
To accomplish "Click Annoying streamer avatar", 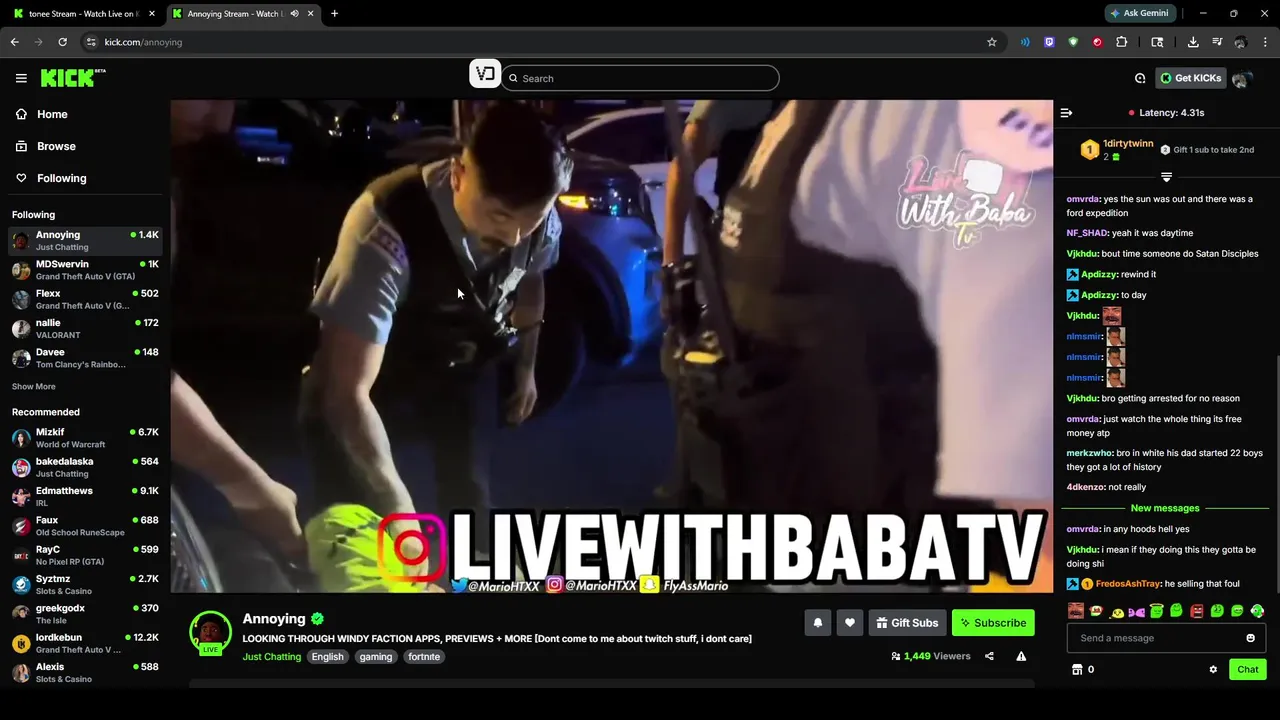I will coord(210,633).
